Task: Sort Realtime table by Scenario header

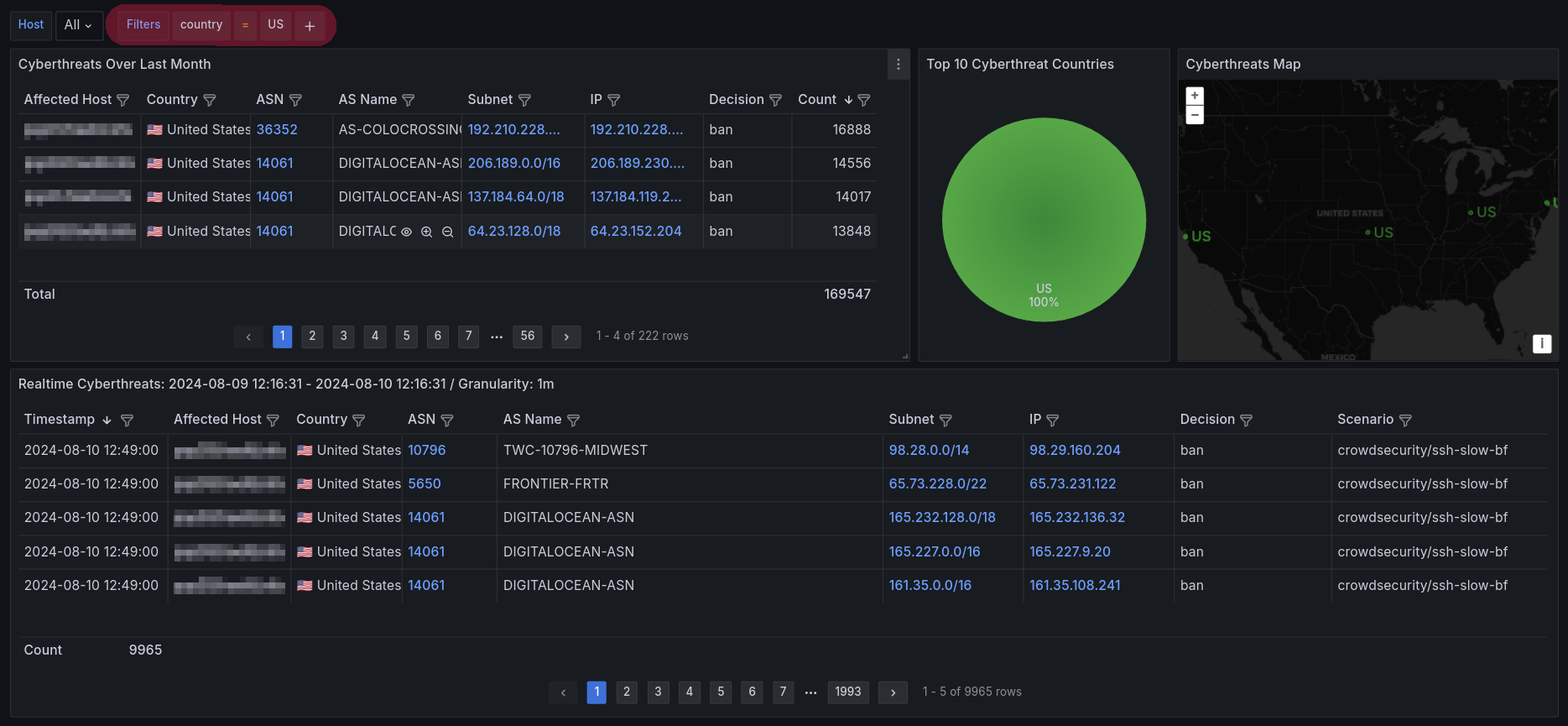Action: (x=1365, y=420)
